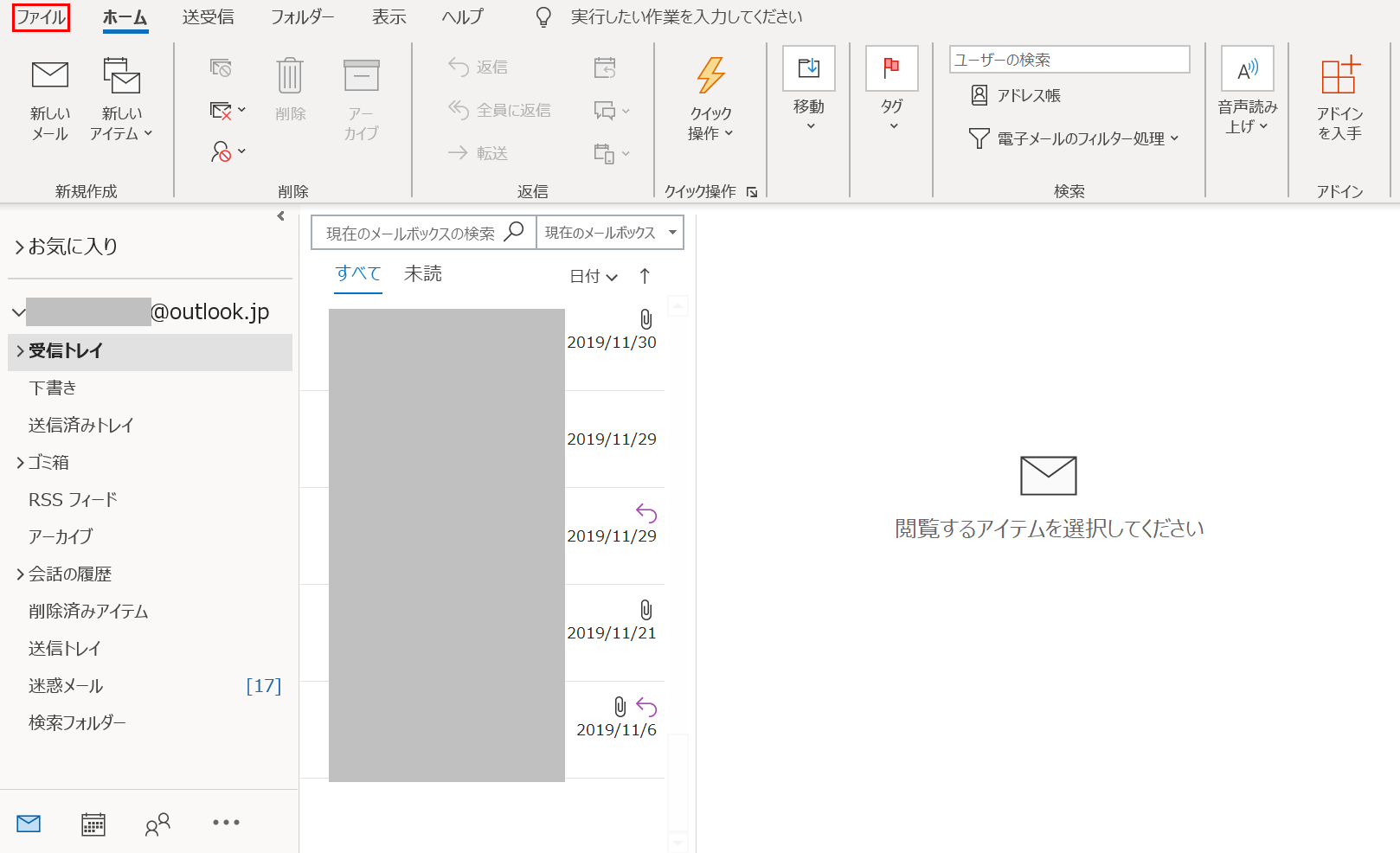Image resolution: width=1400 pixels, height=853 pixels.
Task: Open the RSS フィード folder
Action: pos(73,500)
